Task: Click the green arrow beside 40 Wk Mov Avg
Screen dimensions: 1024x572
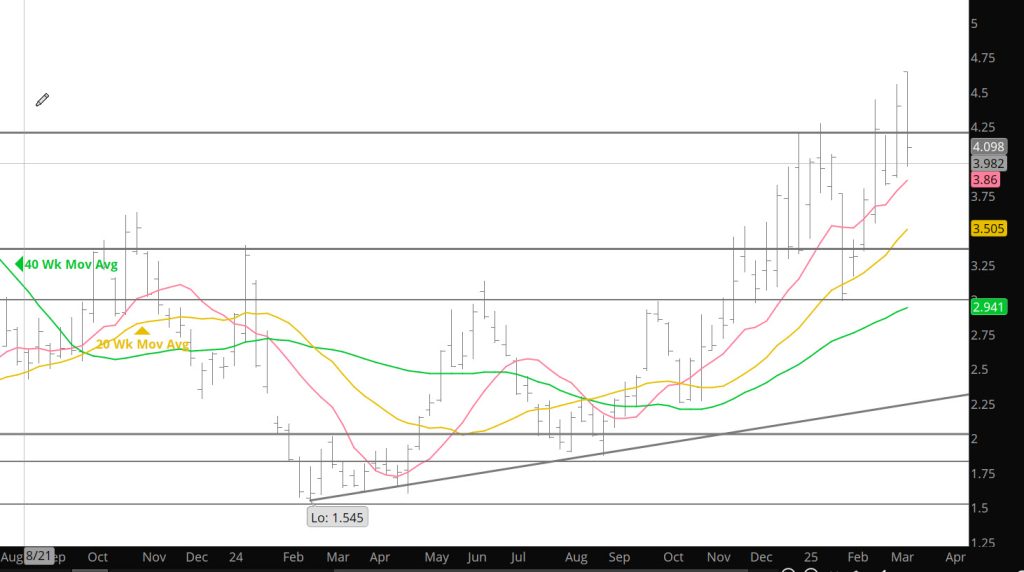Action: [18, 265]
